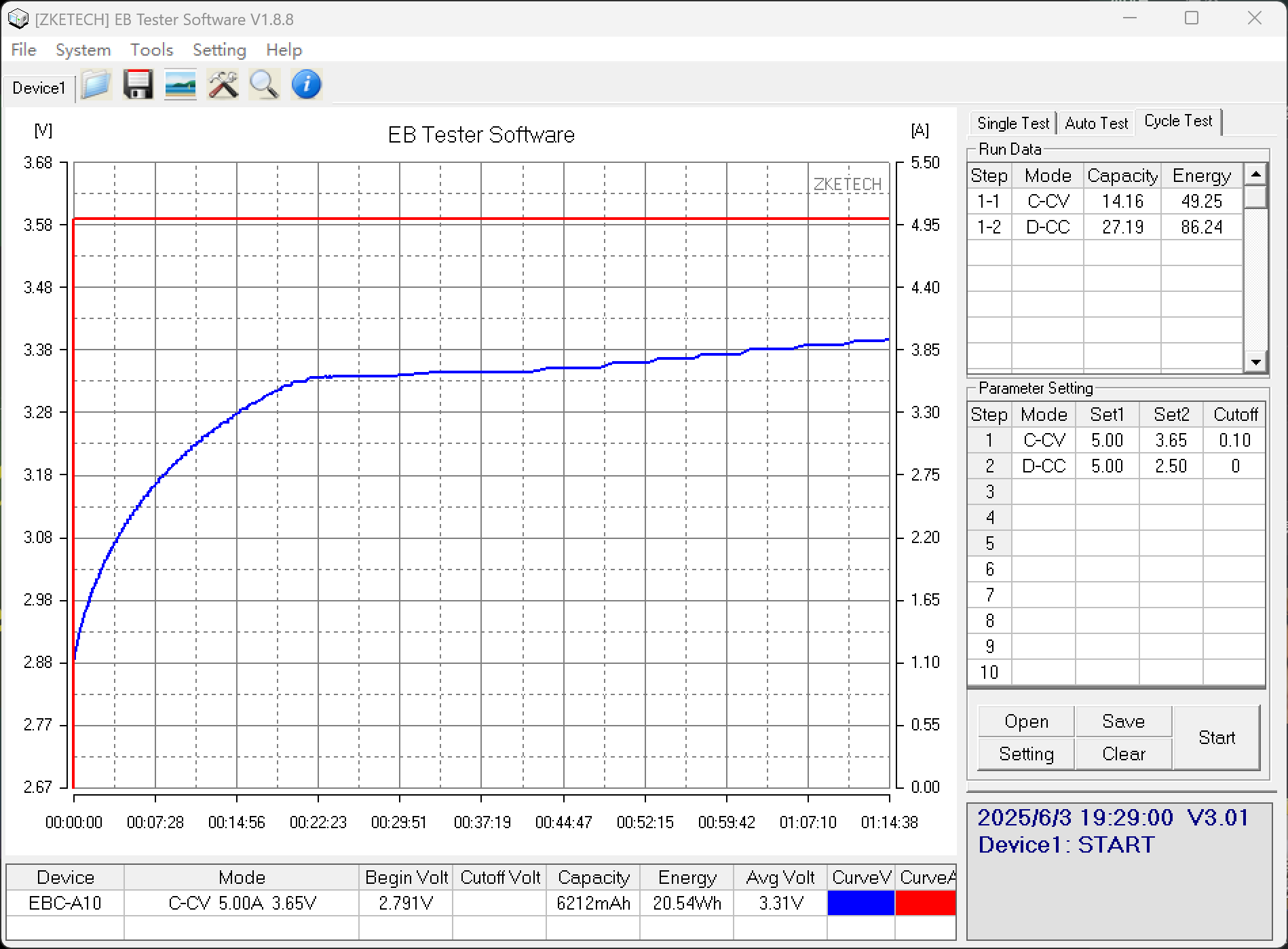
Task: Click the 6212mAh capacity cell
Action: [x=593, y=904]
